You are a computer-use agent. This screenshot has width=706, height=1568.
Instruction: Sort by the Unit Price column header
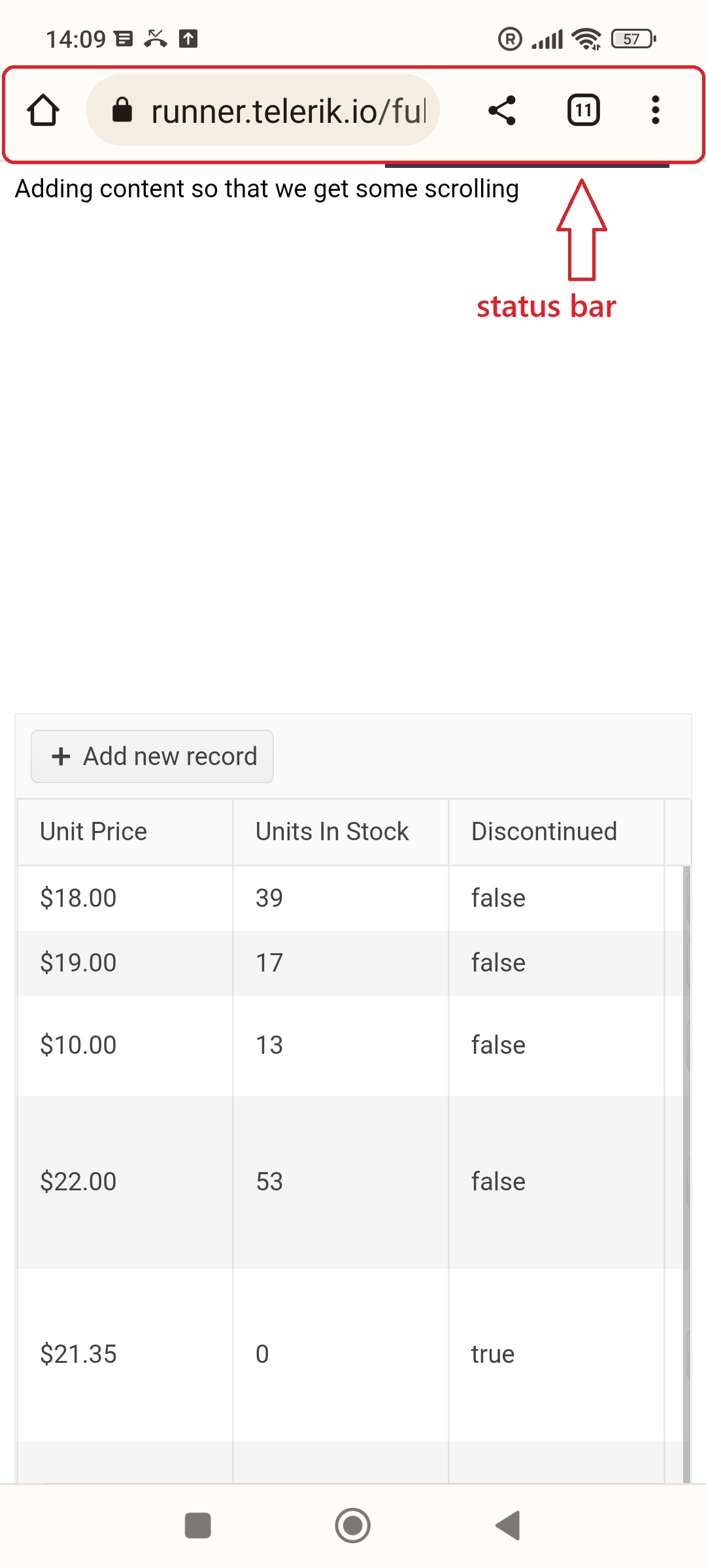[93, 832]
